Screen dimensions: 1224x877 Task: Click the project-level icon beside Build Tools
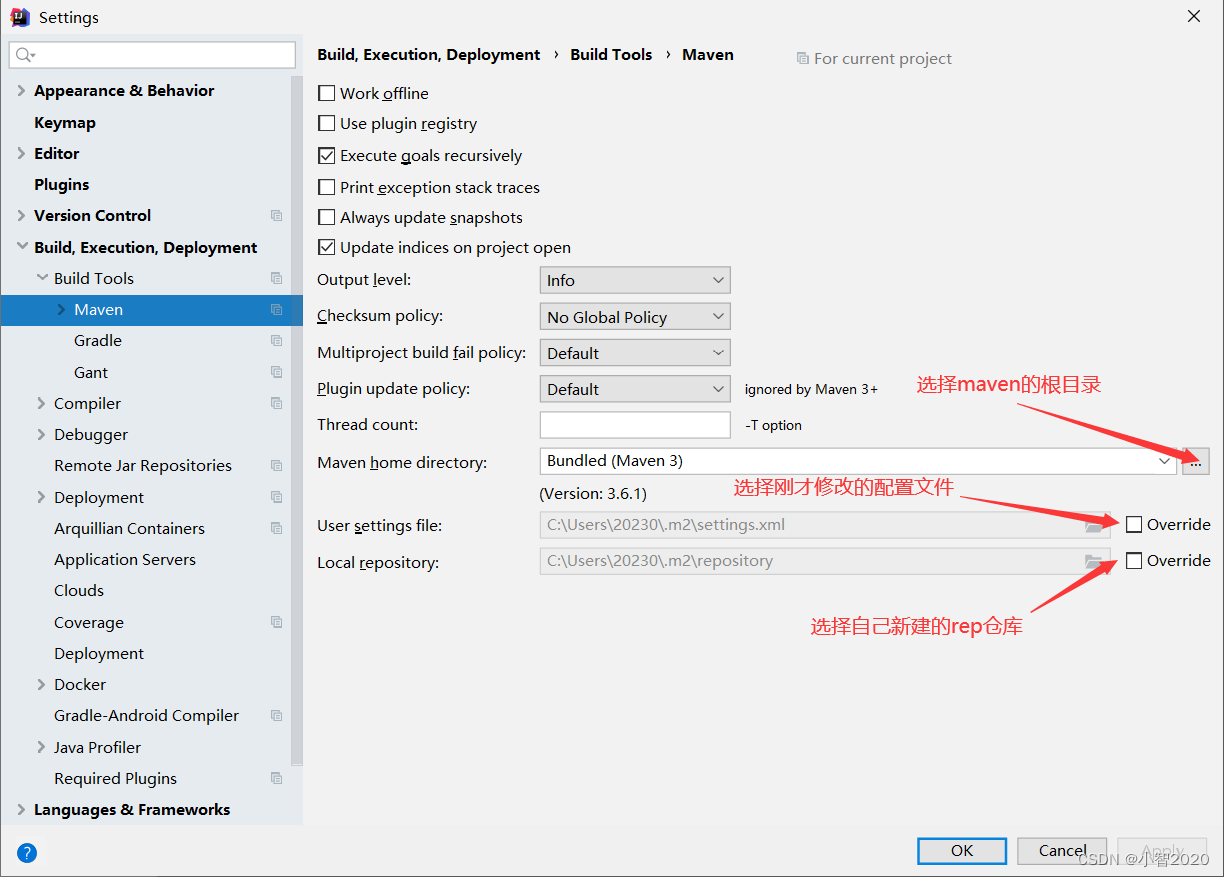tap(276, 278)
